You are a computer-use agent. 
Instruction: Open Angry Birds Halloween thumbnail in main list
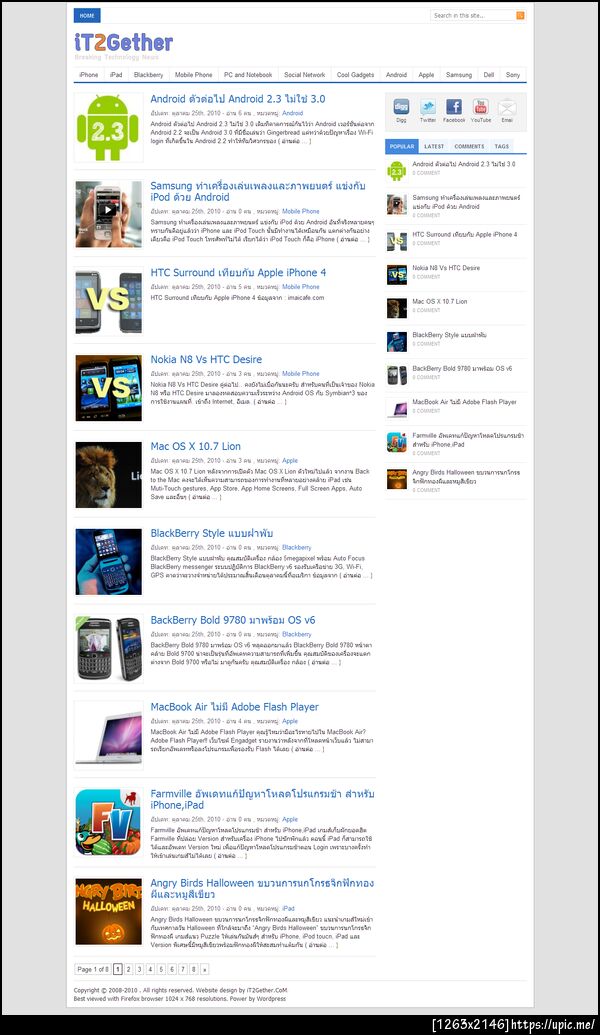pyautogui.click(x=108, y=911)
